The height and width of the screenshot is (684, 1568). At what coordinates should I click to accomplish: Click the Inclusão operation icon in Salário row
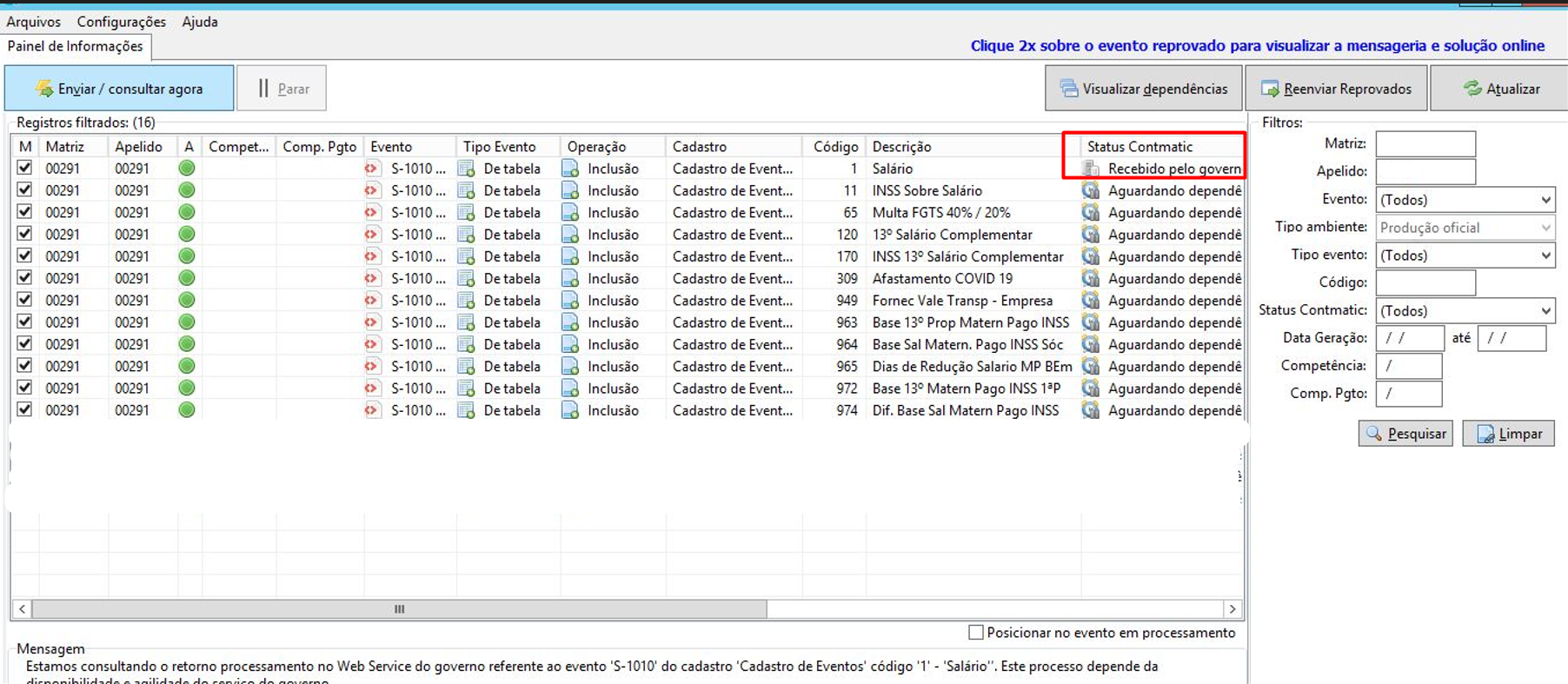pyautogui.click(x=570, y=169)
